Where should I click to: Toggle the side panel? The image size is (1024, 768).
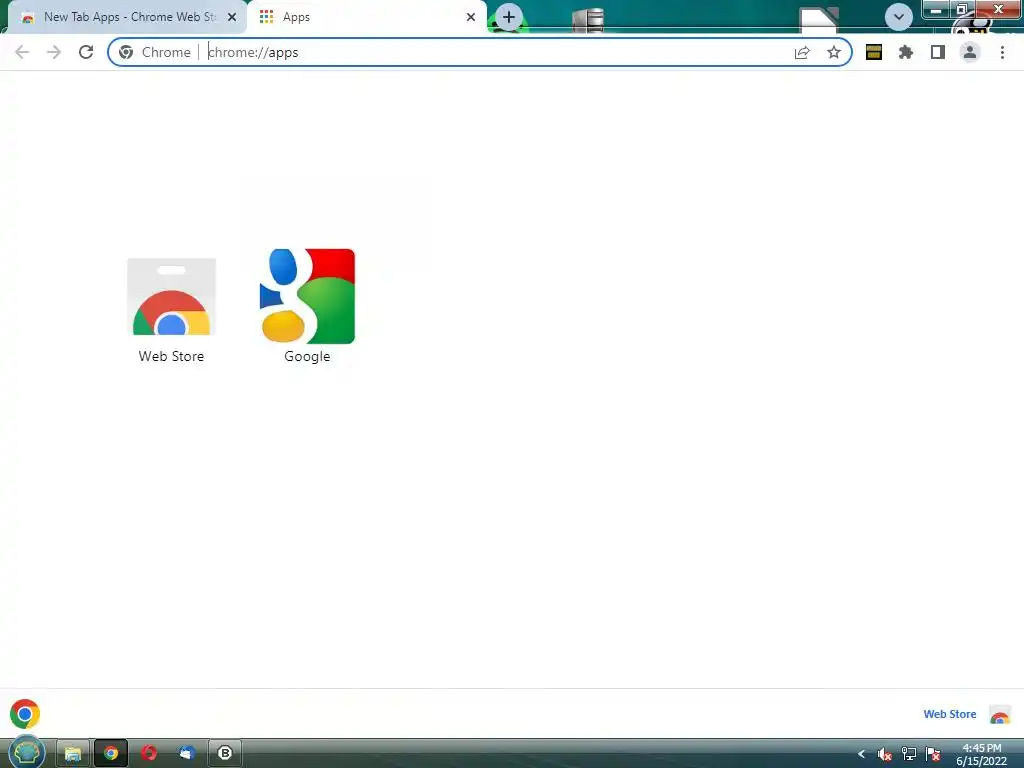pos(938,52)
